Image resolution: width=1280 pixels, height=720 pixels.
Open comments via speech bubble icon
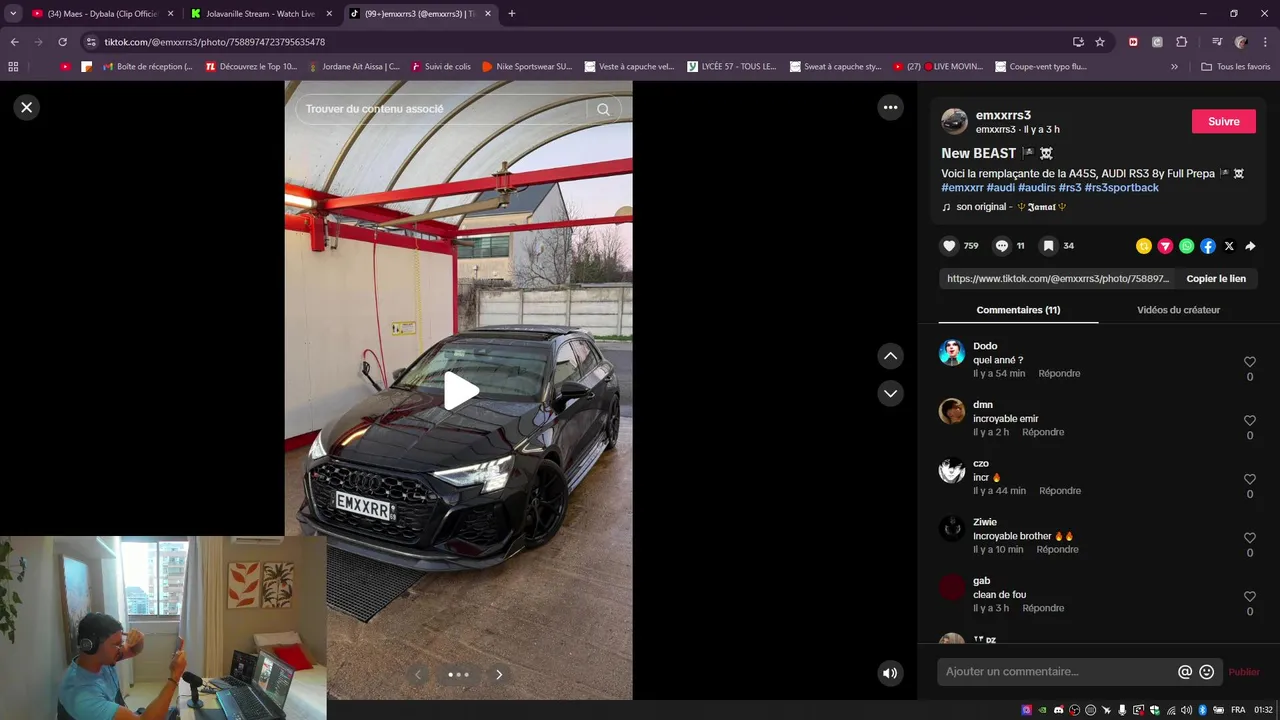(x=1001, y=246)
